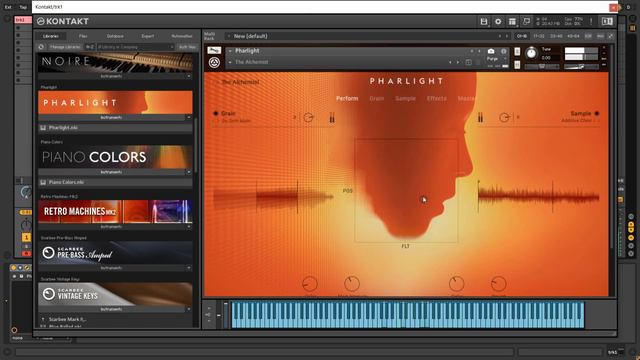Click the Piano Colors.nki file icon

[x=43, y=182]
